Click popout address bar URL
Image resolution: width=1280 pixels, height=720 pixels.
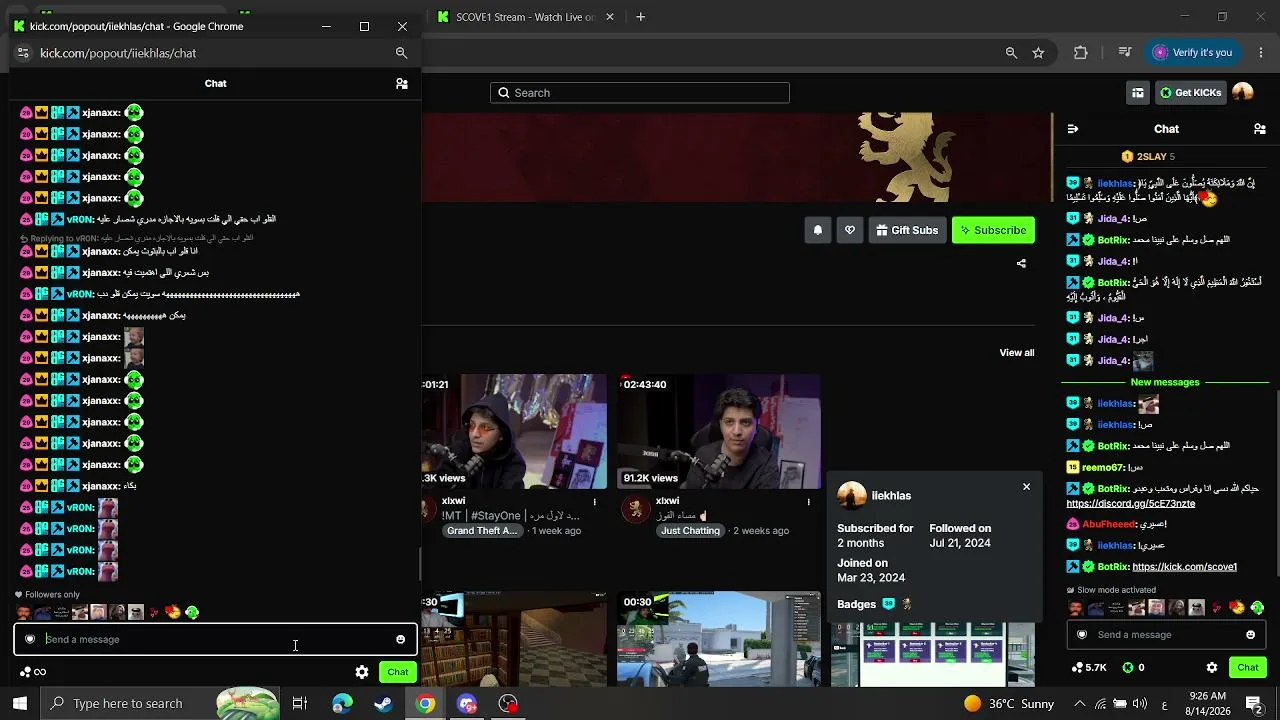click(x=118, y=53)
